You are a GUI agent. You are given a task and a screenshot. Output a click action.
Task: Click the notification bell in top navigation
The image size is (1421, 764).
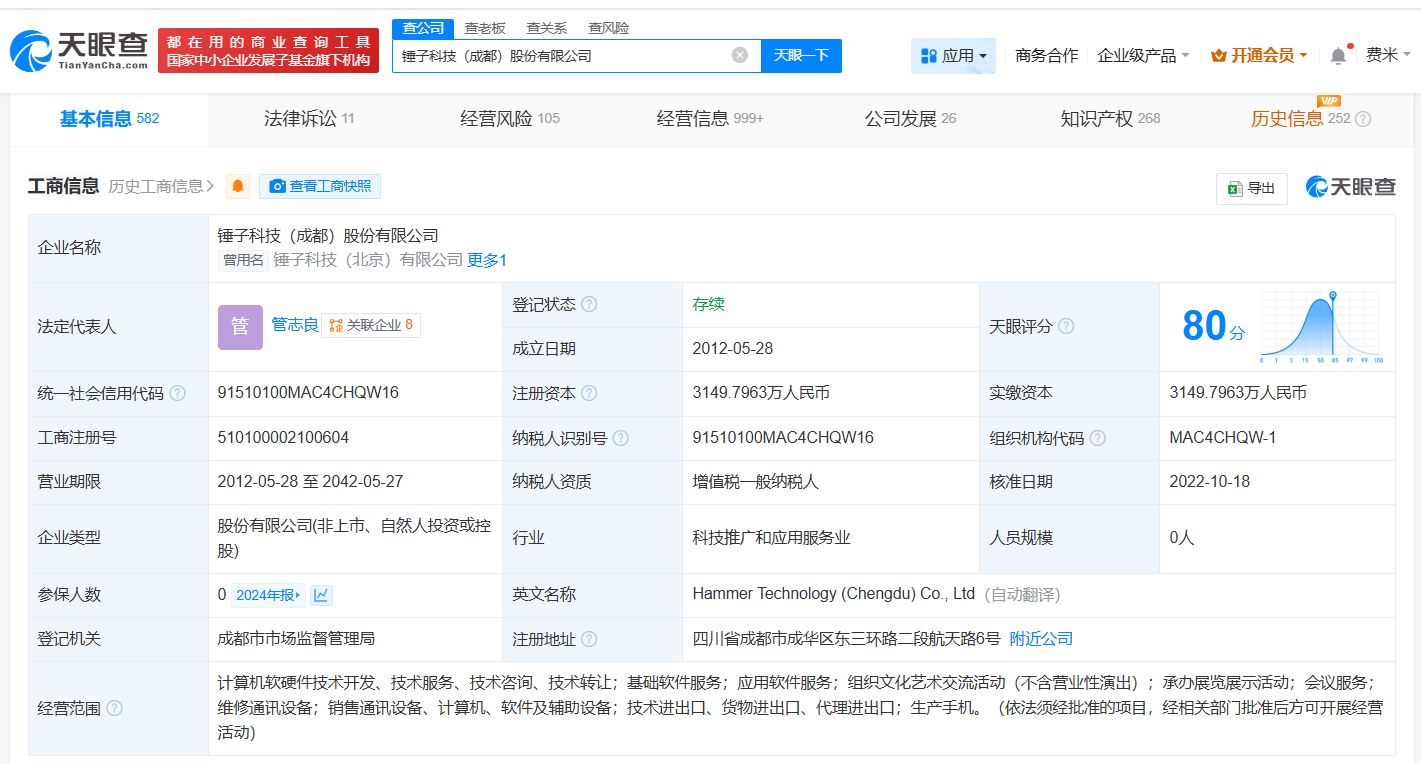point(1337,57)
